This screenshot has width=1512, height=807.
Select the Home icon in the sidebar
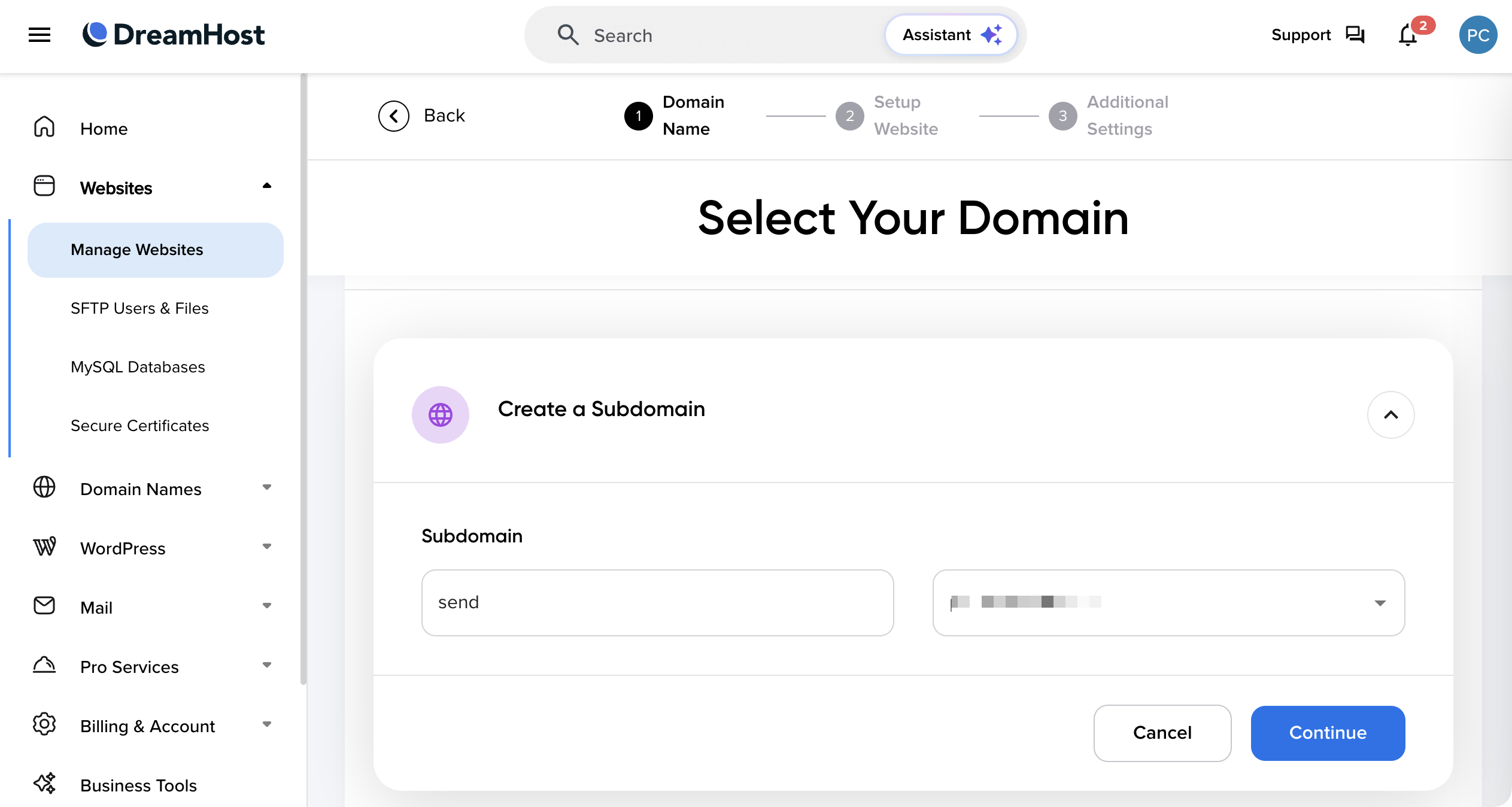pyautogui.click(x=44, y=127)
